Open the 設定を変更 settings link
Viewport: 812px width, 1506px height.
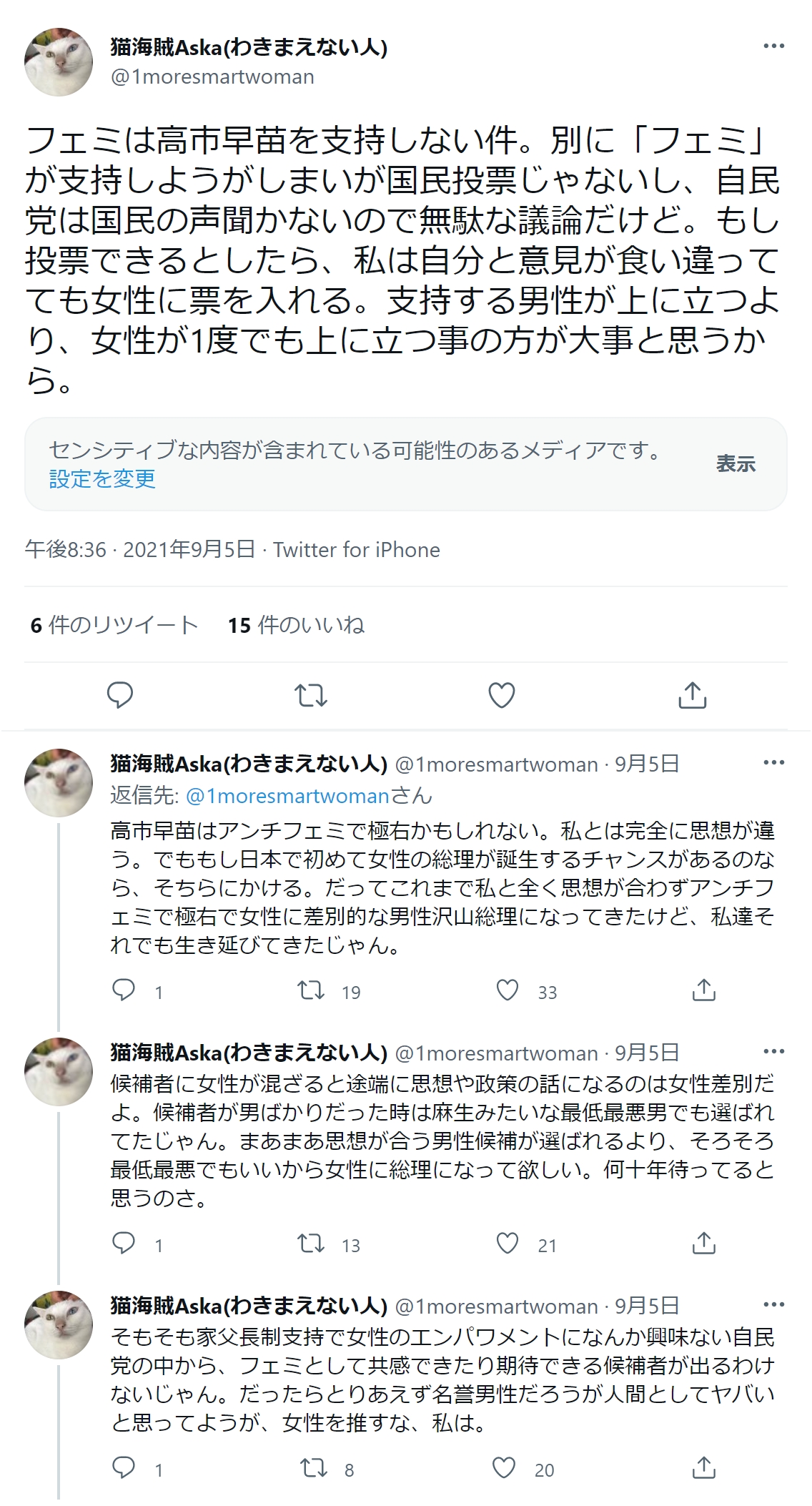point(102,479)
